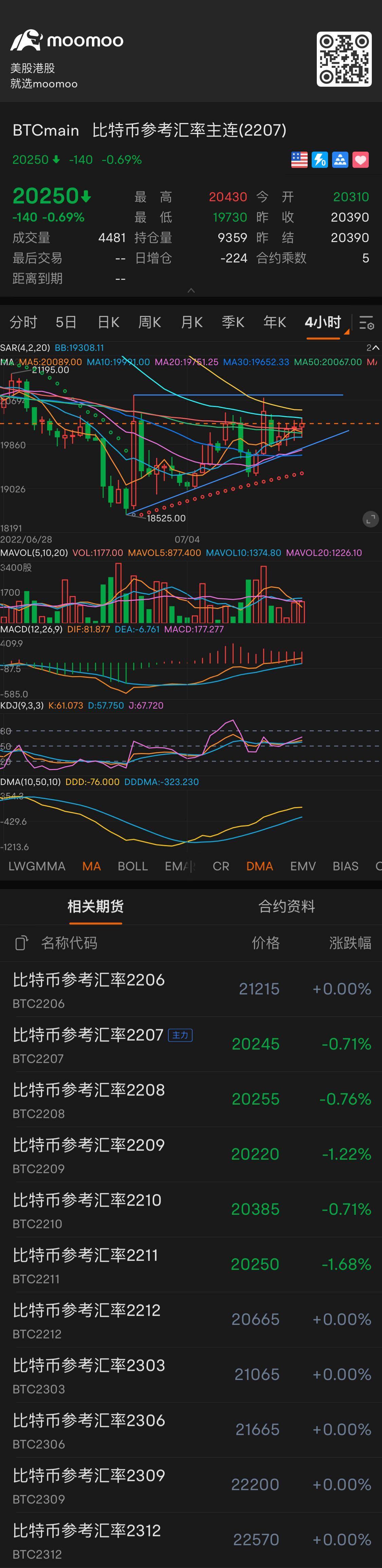Image resolution: width=382 pixels, height=1568 pixels.
Task: Switch to the 月K chart tab
Action: (x=192, y=322)
